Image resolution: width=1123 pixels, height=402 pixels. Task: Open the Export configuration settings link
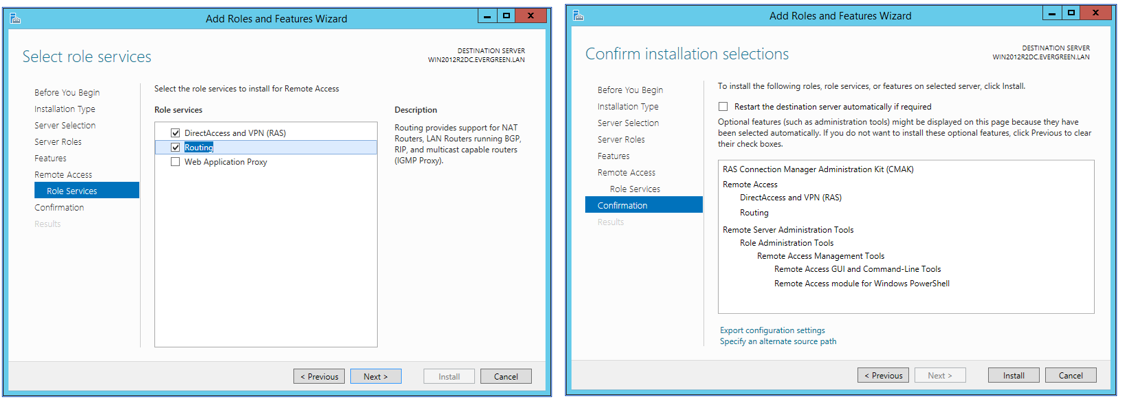(x=772, y=330)
